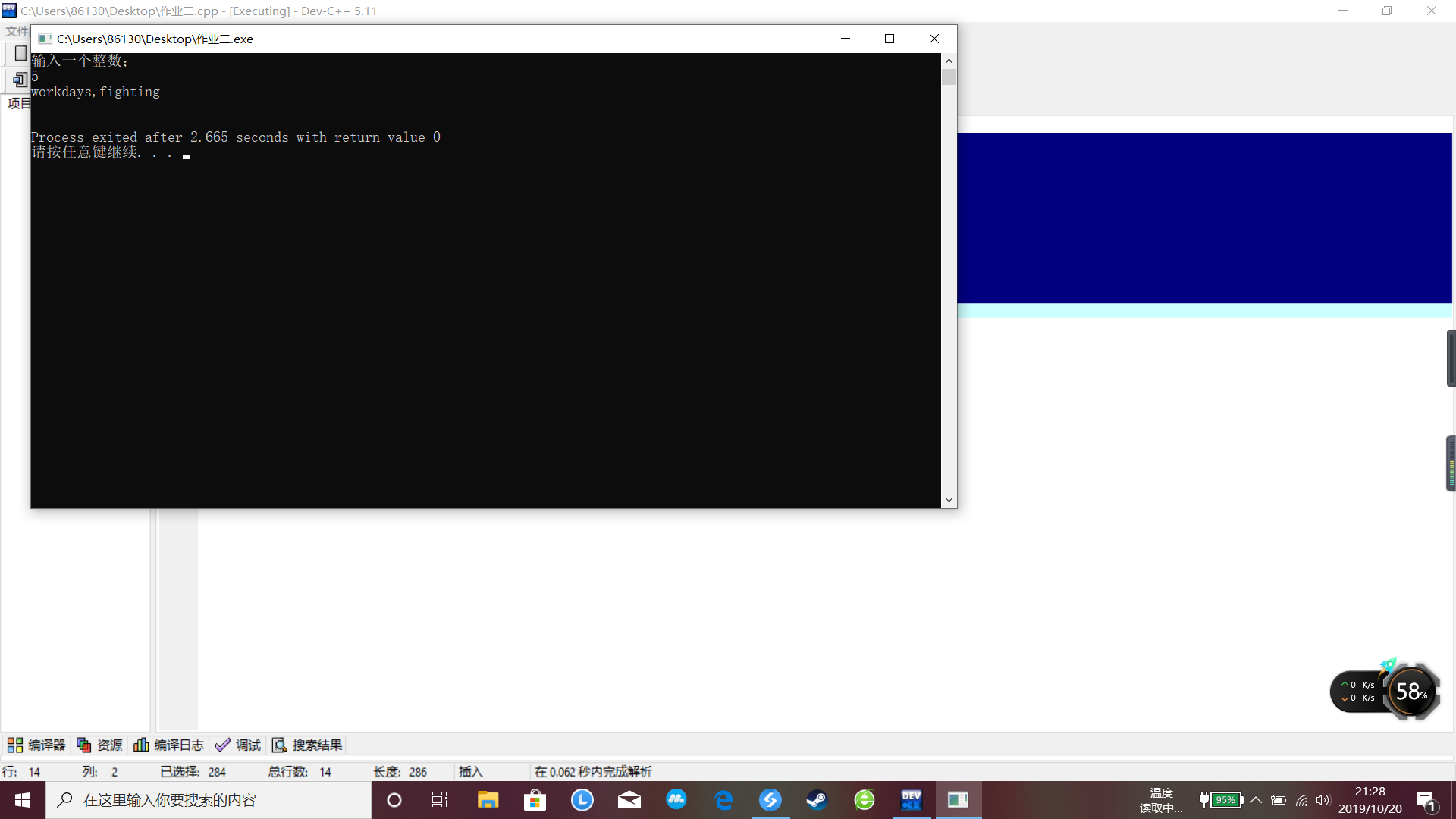Image resolution: width=1456 pixels, height=819 pixels.
Task: Open the Steam taskbar icon
Action: 817,800
